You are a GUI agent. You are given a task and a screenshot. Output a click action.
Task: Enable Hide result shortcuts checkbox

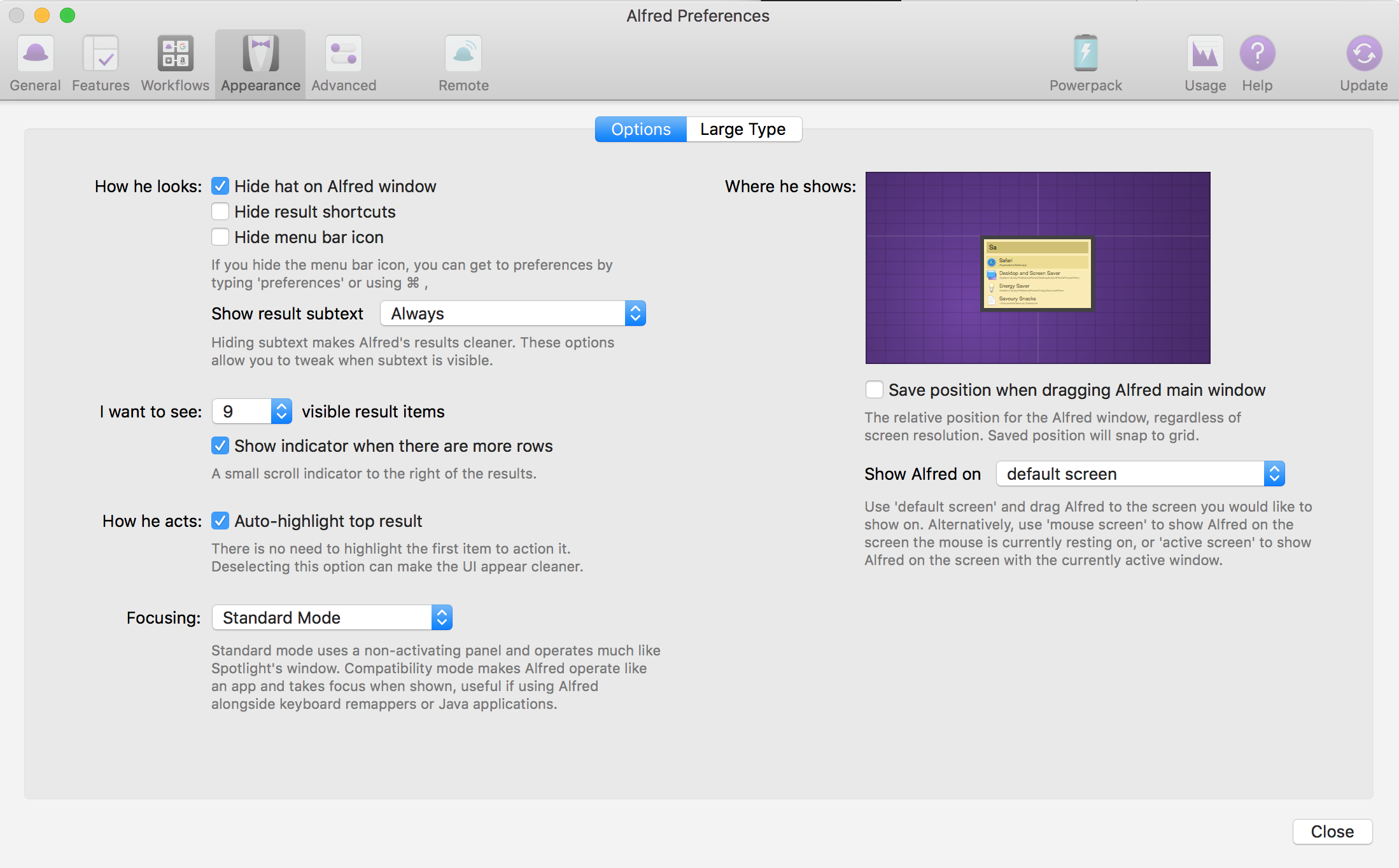(220, 211)
